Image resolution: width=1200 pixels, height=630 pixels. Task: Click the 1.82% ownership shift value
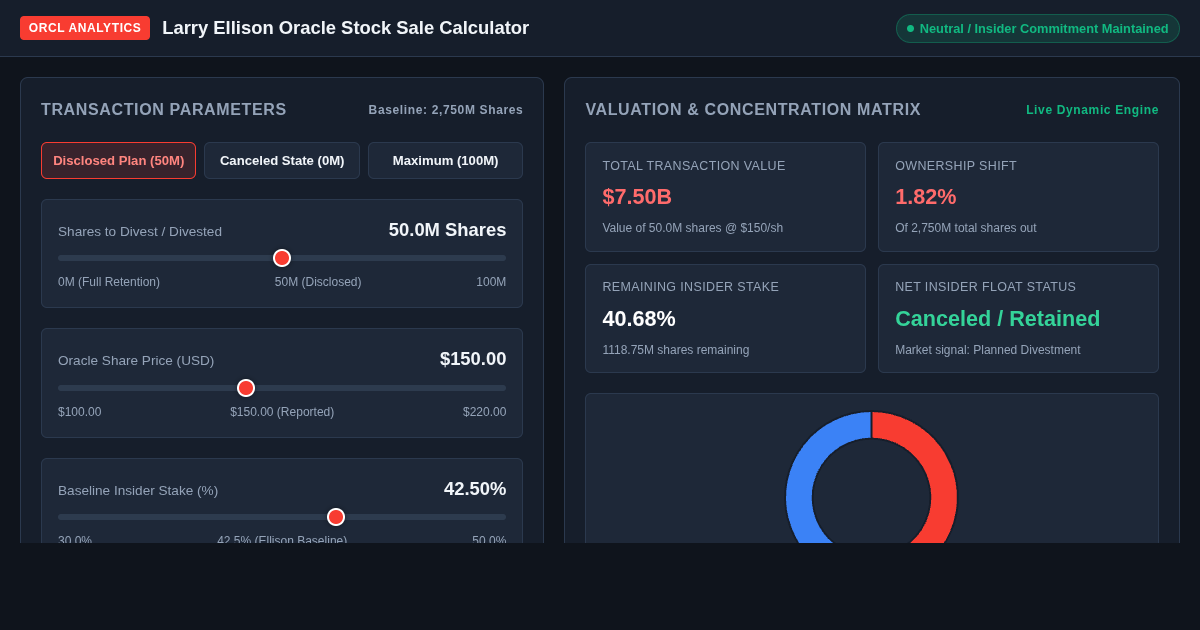925,197
